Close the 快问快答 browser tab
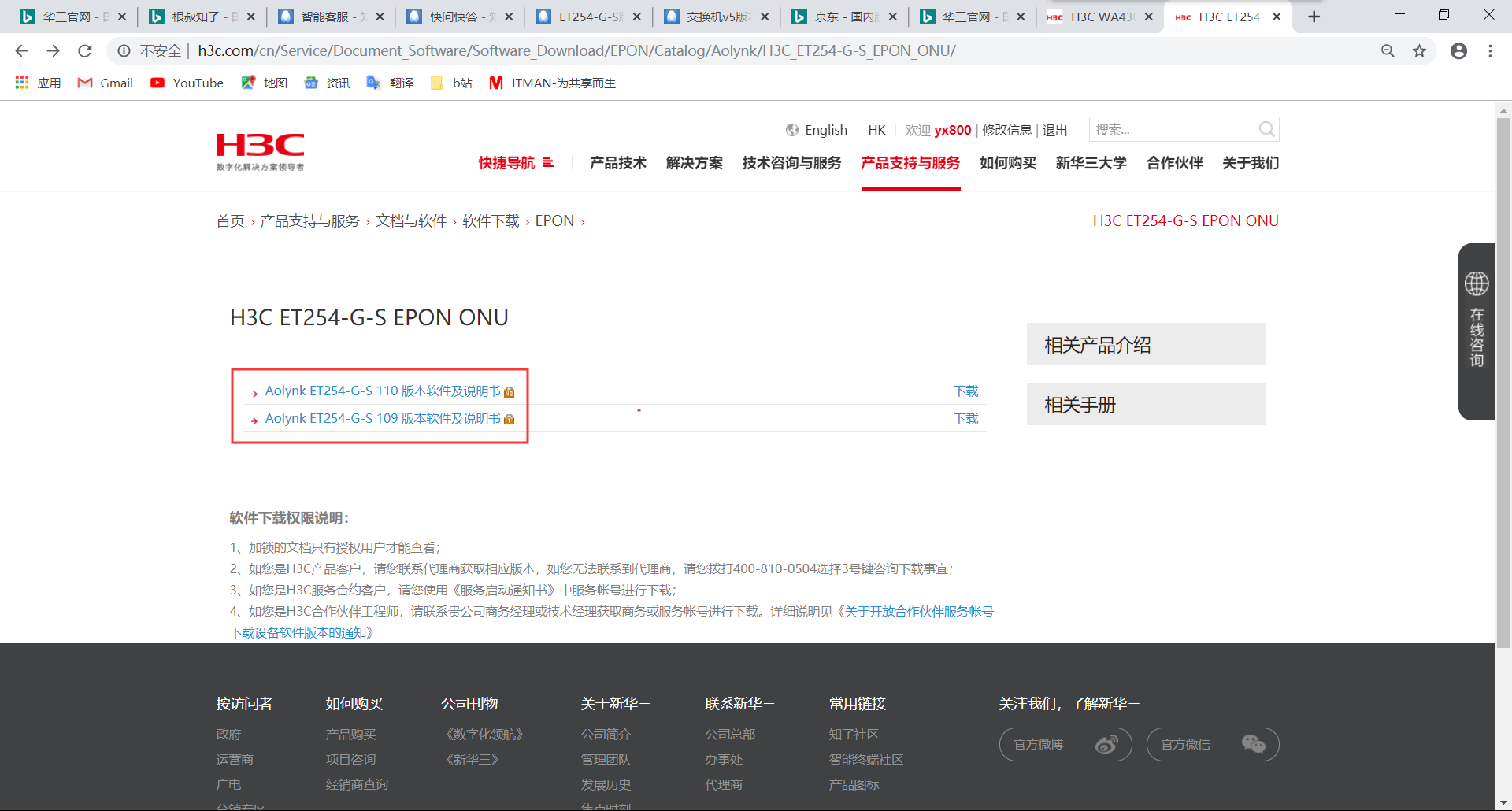This screenshot has height=811, width=1512. (509, 17)
